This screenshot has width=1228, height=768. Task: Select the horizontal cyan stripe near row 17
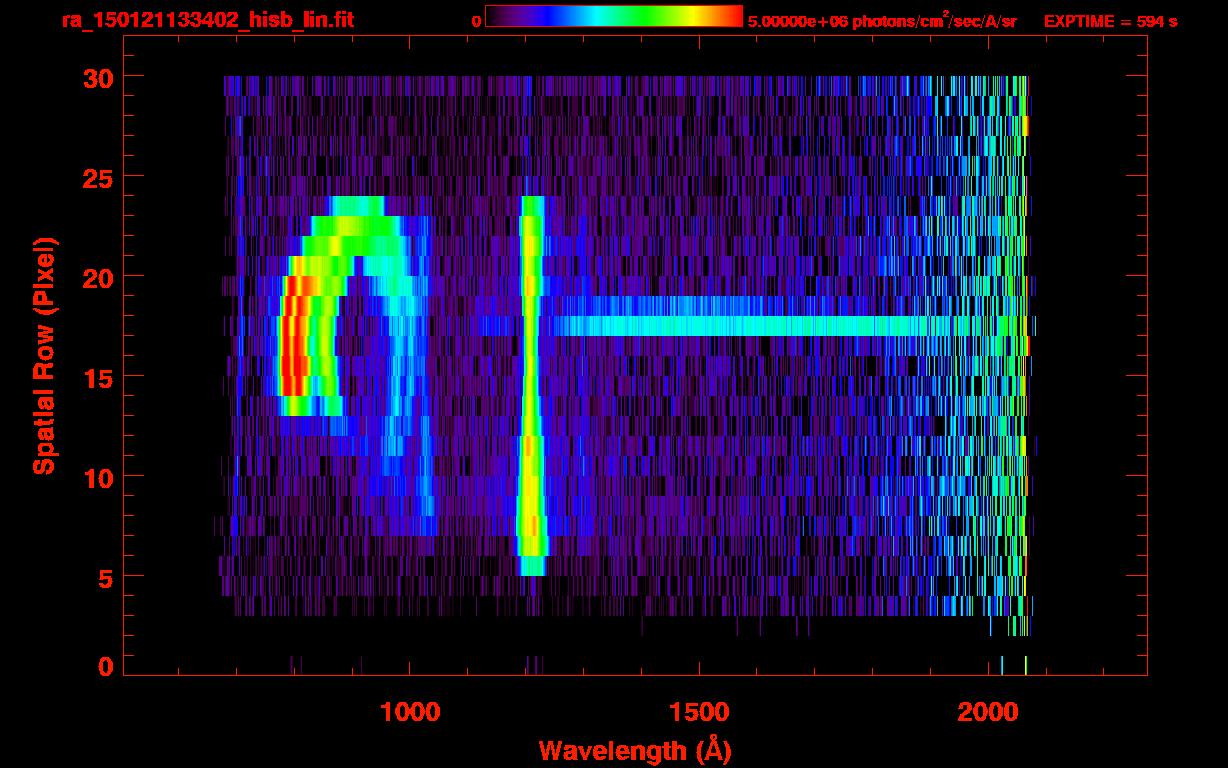(x=740, y=326)
